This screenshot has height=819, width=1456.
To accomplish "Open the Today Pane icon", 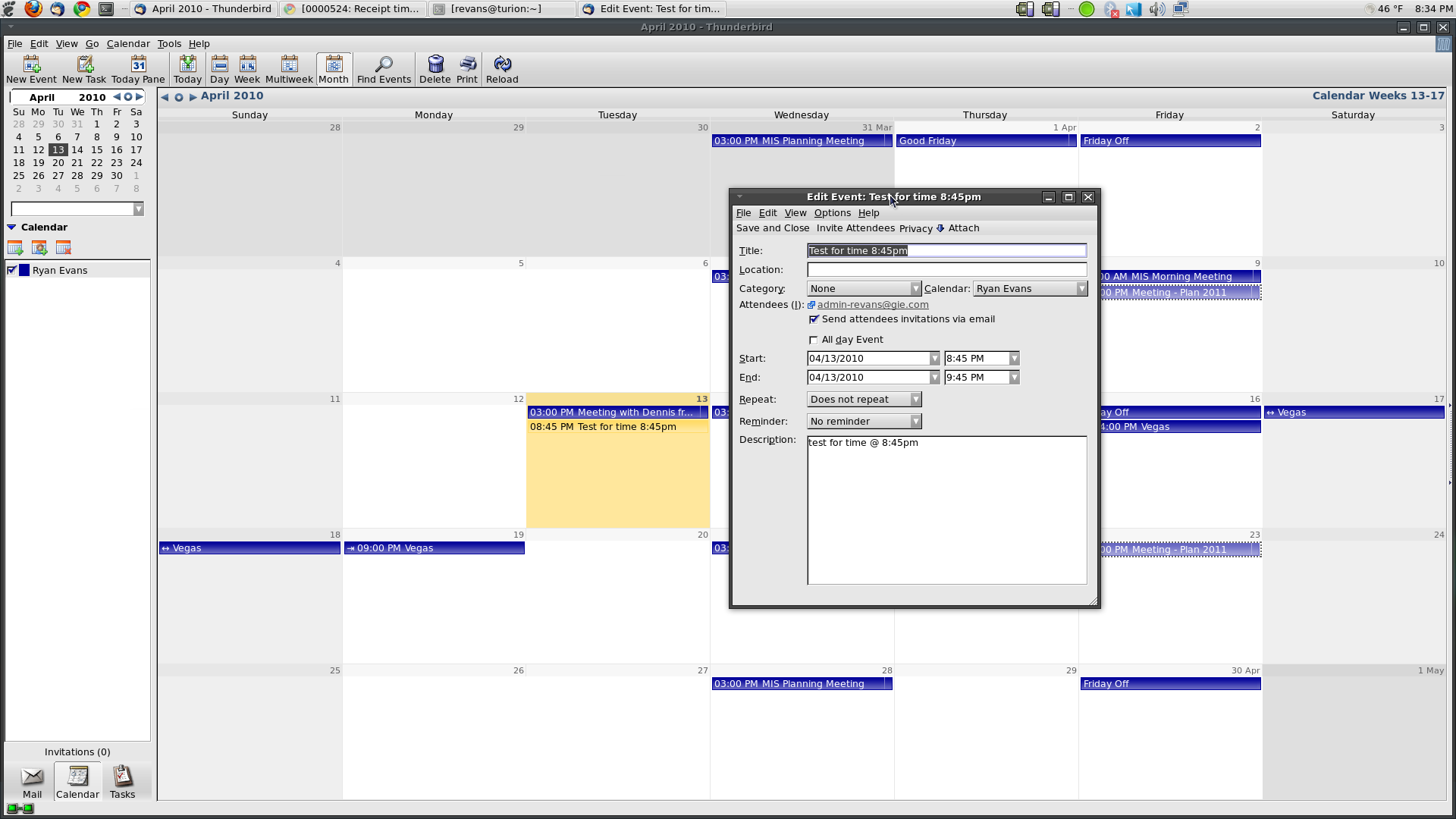I will (x=138, y=64).
